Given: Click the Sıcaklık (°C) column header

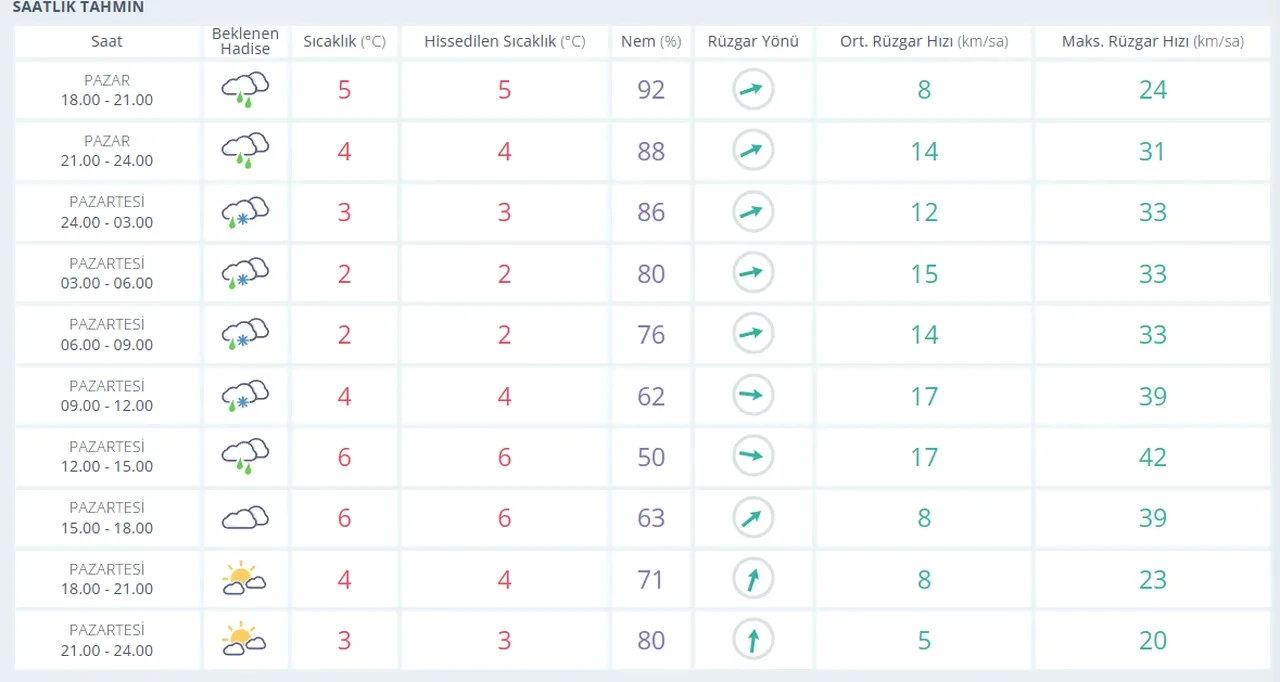Looking at the screenshot, I should pyautogui.click(x=344, y=42).
